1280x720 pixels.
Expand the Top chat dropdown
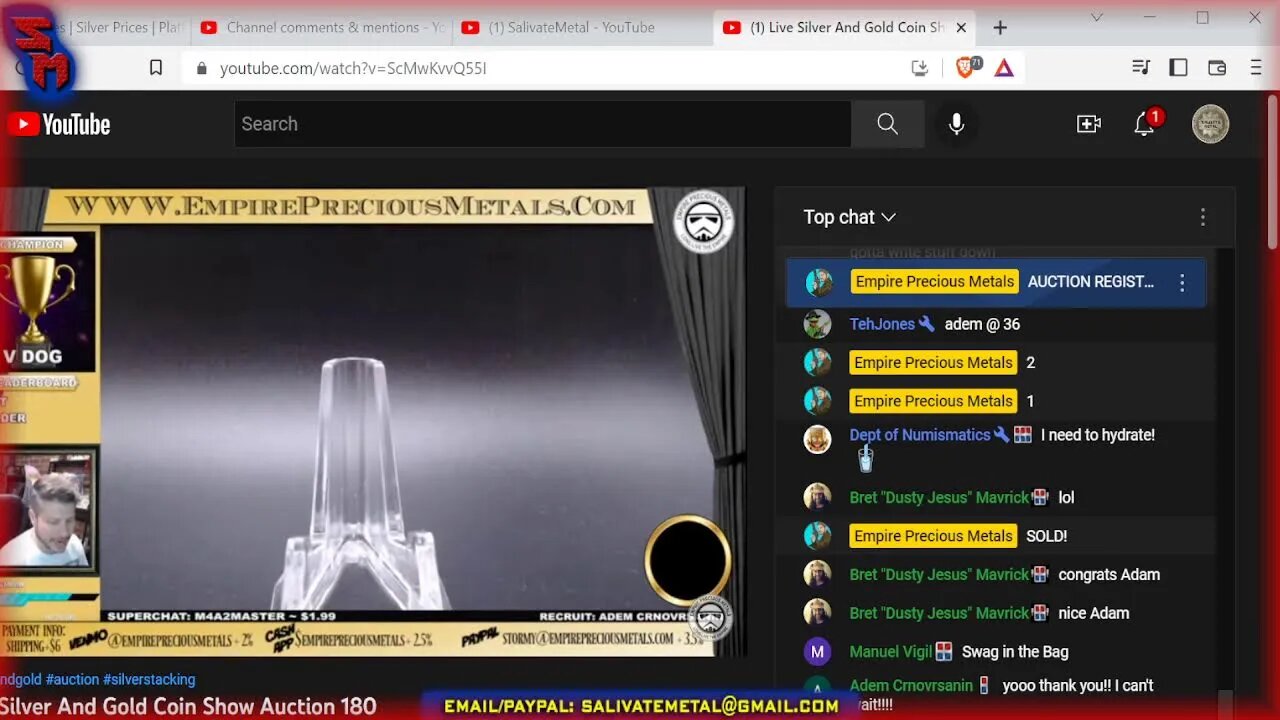850,217
